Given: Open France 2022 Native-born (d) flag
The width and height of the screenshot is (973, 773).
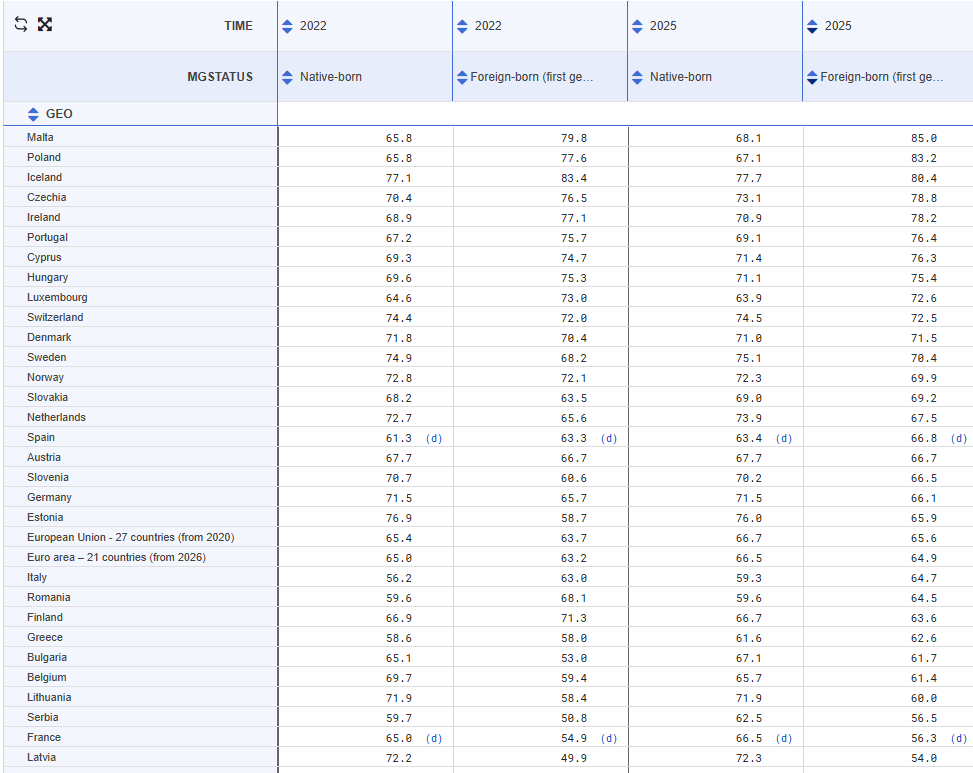Looking at the screenshot, I should point(434,738).
